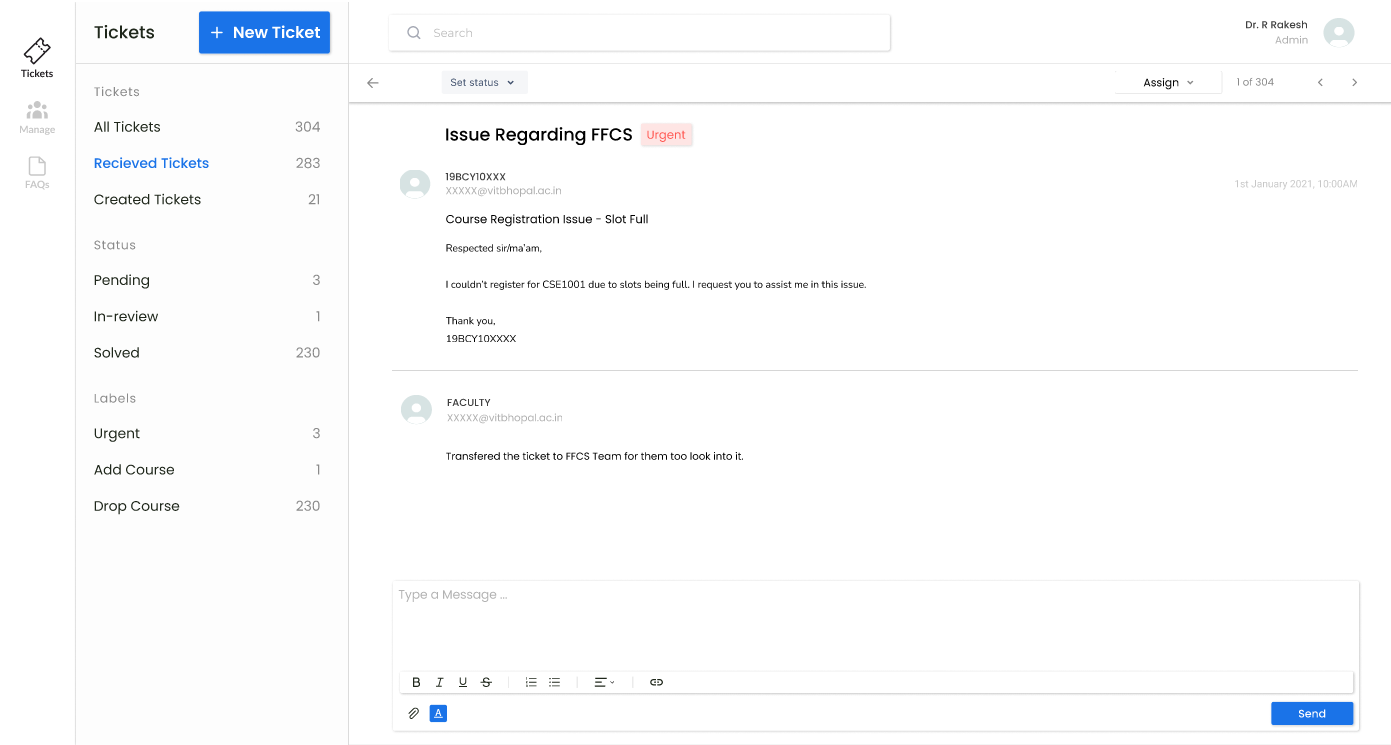Click the sender ID 19BCY10XXX
Viewport: 1391px width, 745px height.
click(x=475, y=177)
